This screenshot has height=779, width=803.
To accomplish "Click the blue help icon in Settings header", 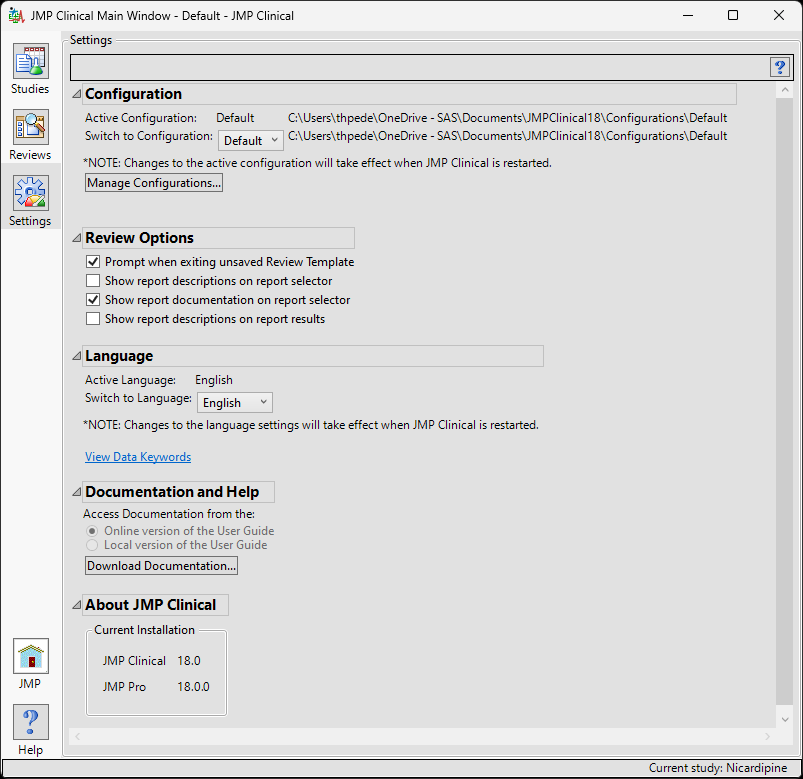I will [x=780, y=67].
